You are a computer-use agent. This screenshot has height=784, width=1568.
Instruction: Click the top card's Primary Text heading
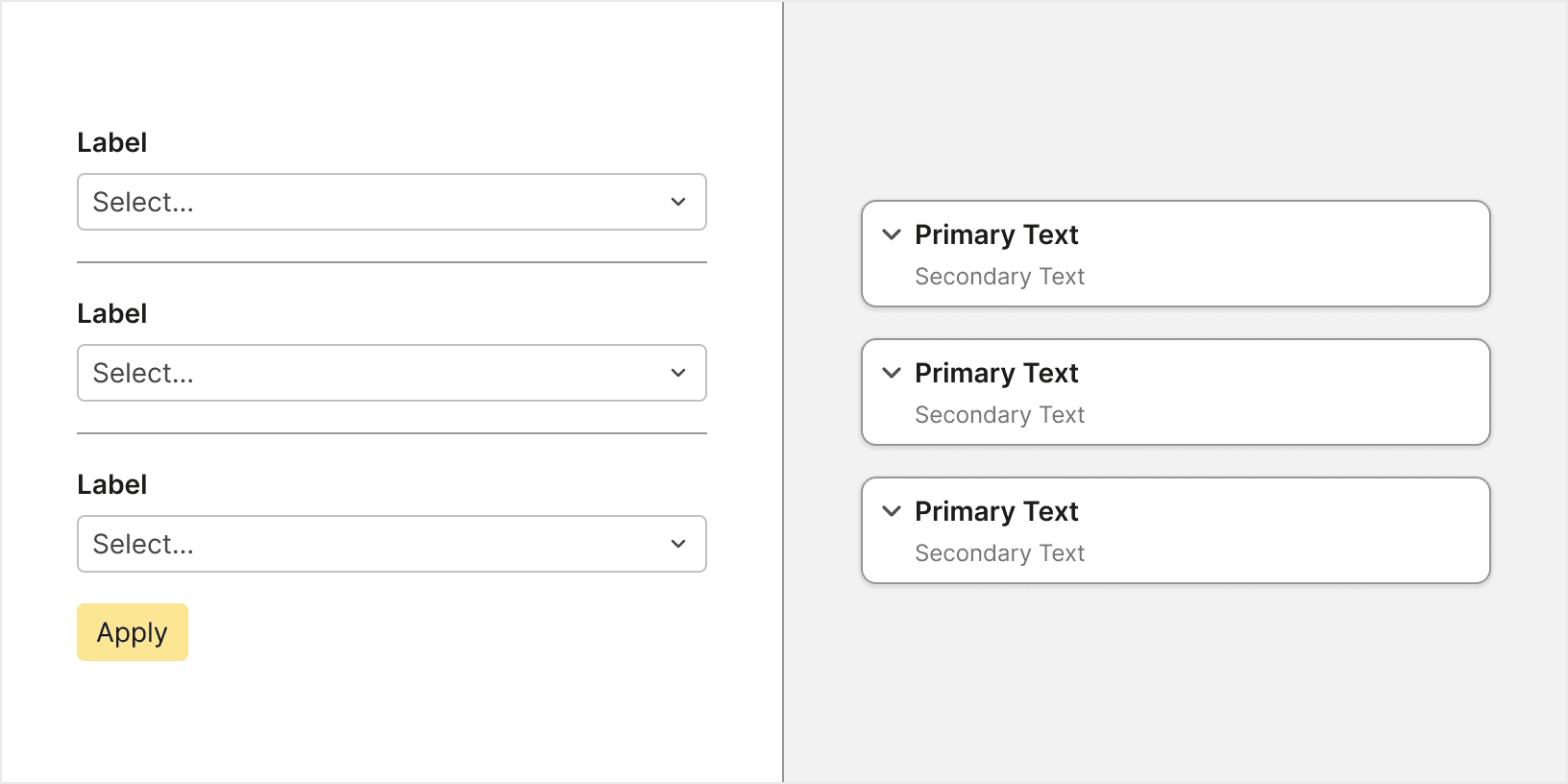point(996,234)
